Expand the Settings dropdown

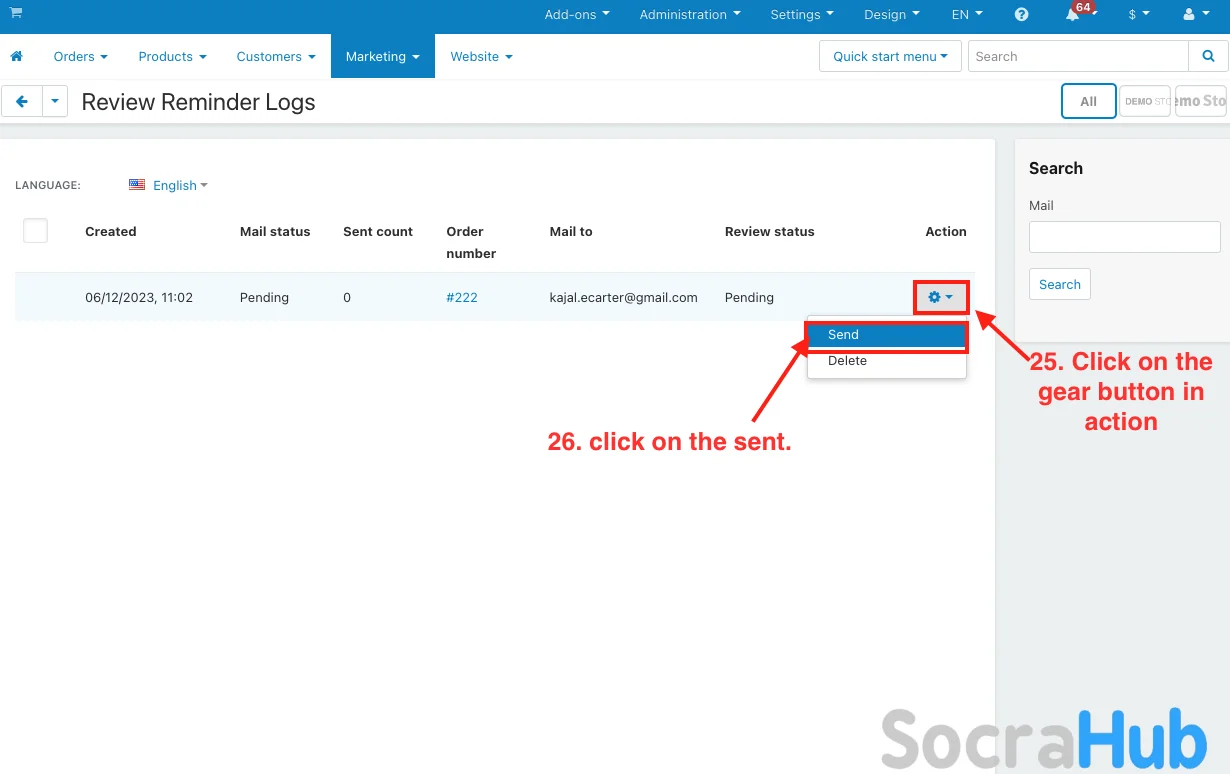click(801, 14)
